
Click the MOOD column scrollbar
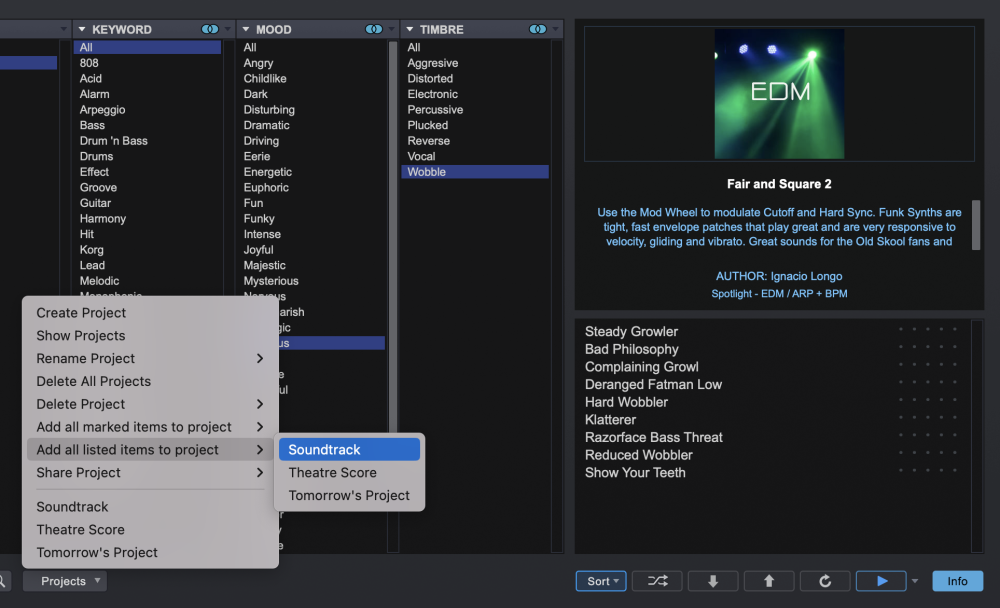[x=393, y=236]
